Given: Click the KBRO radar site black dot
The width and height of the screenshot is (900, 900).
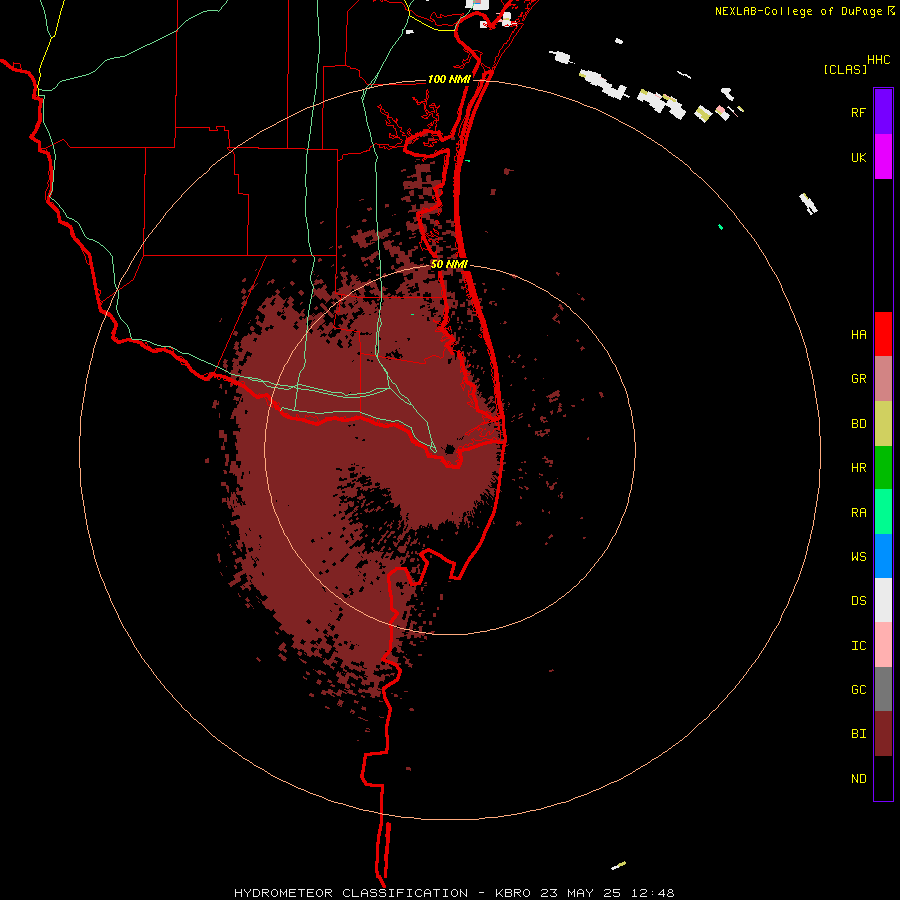Looking at the screenshot, I should pos(450,449).
